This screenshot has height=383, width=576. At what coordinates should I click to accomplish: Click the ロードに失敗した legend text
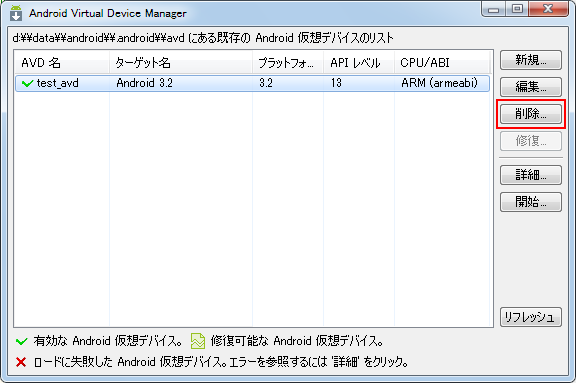tap(221, 362)
